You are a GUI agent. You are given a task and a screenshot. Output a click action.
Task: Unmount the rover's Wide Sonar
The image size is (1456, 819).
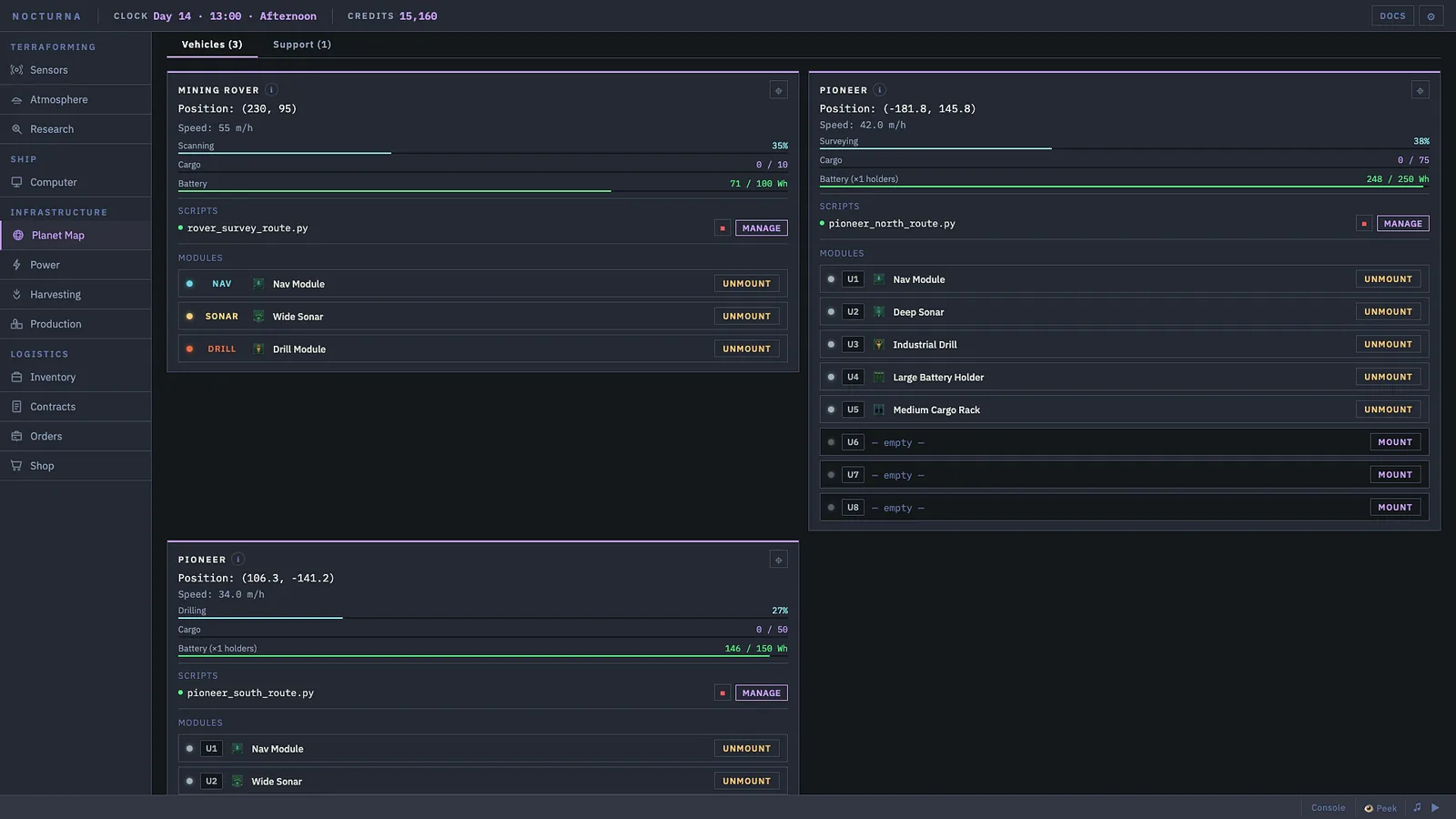[x=746, y=317]
